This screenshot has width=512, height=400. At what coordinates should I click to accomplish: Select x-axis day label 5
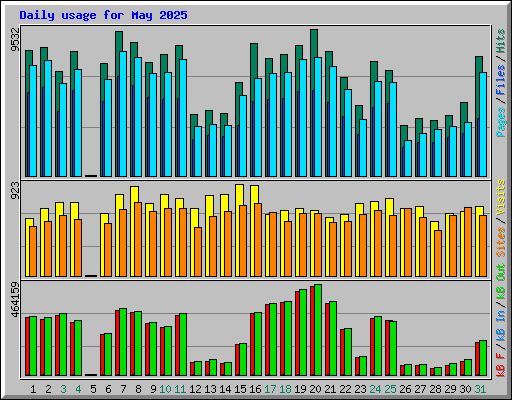point(93,389)
